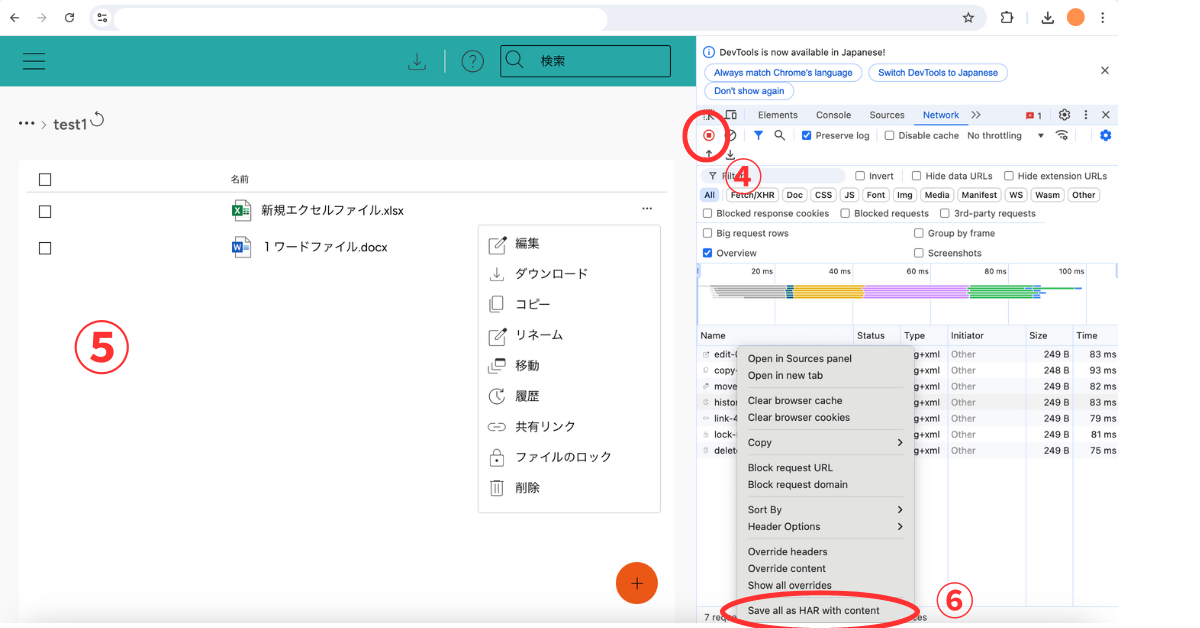Viewport: 1200px width, 628px height.
Task: Expand Sort By submenu
Action: pyautogui.click(x=826, y=510)
